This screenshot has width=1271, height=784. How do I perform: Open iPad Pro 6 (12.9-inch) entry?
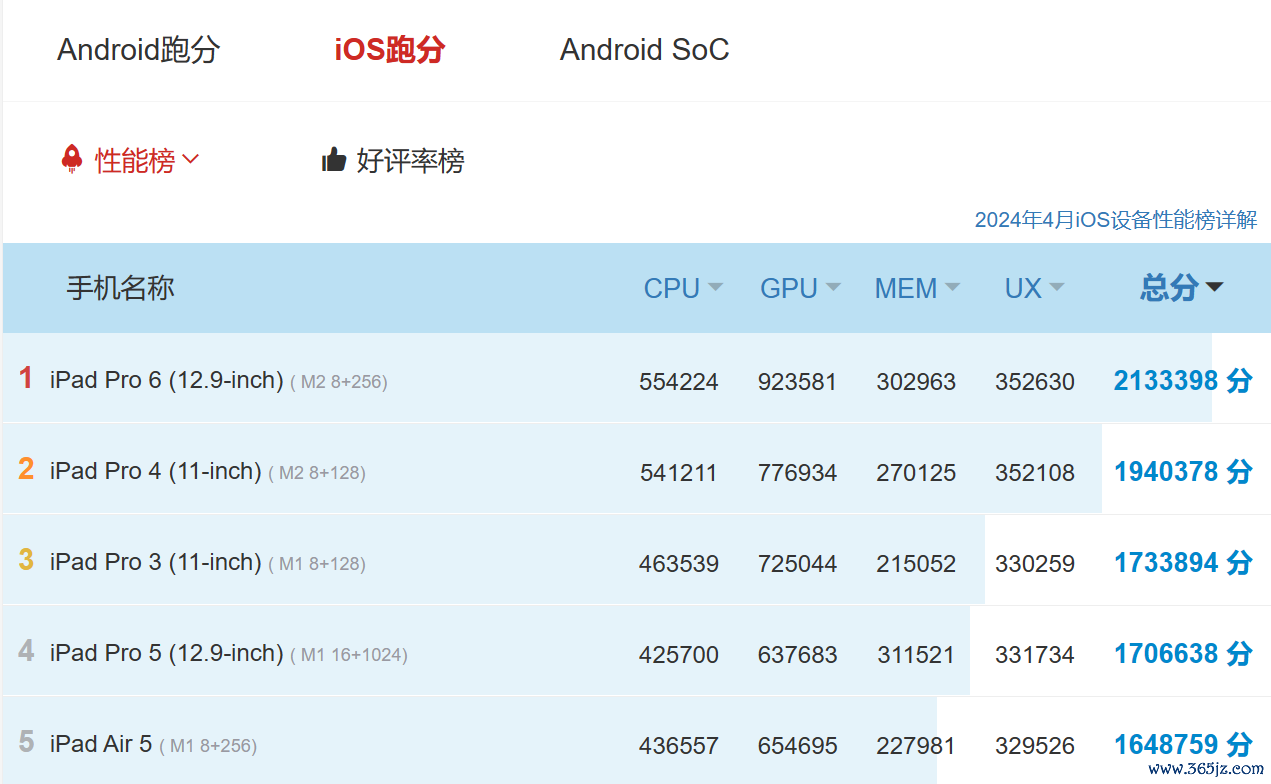[x=166, y=380]
